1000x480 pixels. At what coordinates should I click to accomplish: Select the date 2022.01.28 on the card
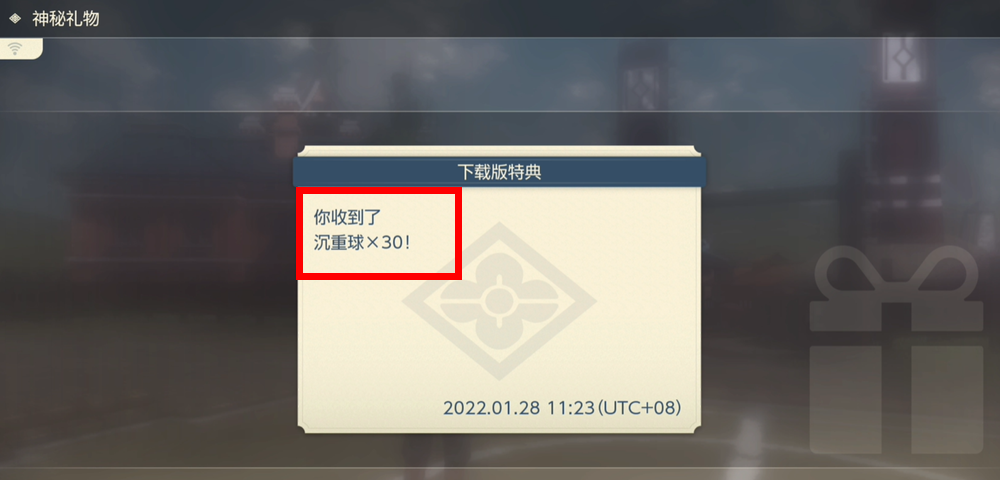click(491, 408)
